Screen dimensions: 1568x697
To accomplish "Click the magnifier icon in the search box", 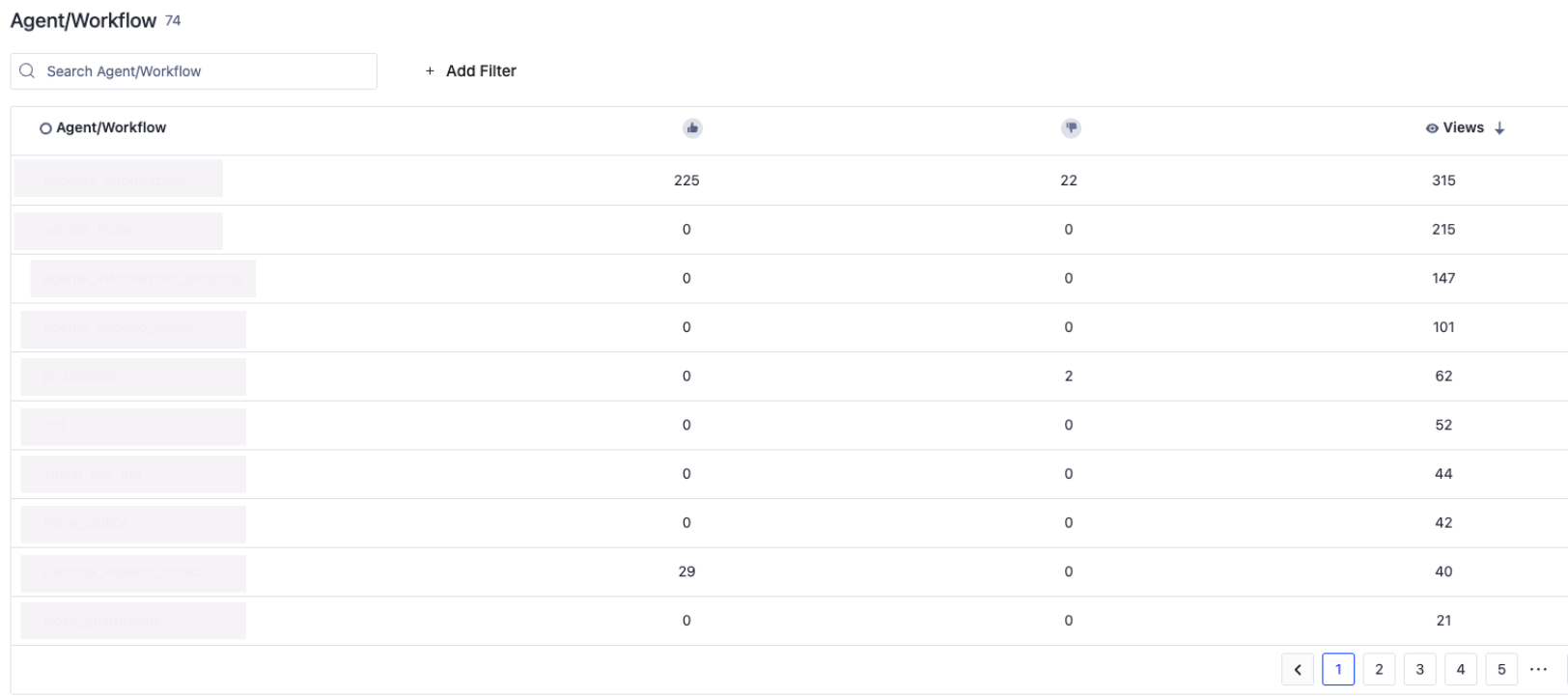I will tap(27, 70).
